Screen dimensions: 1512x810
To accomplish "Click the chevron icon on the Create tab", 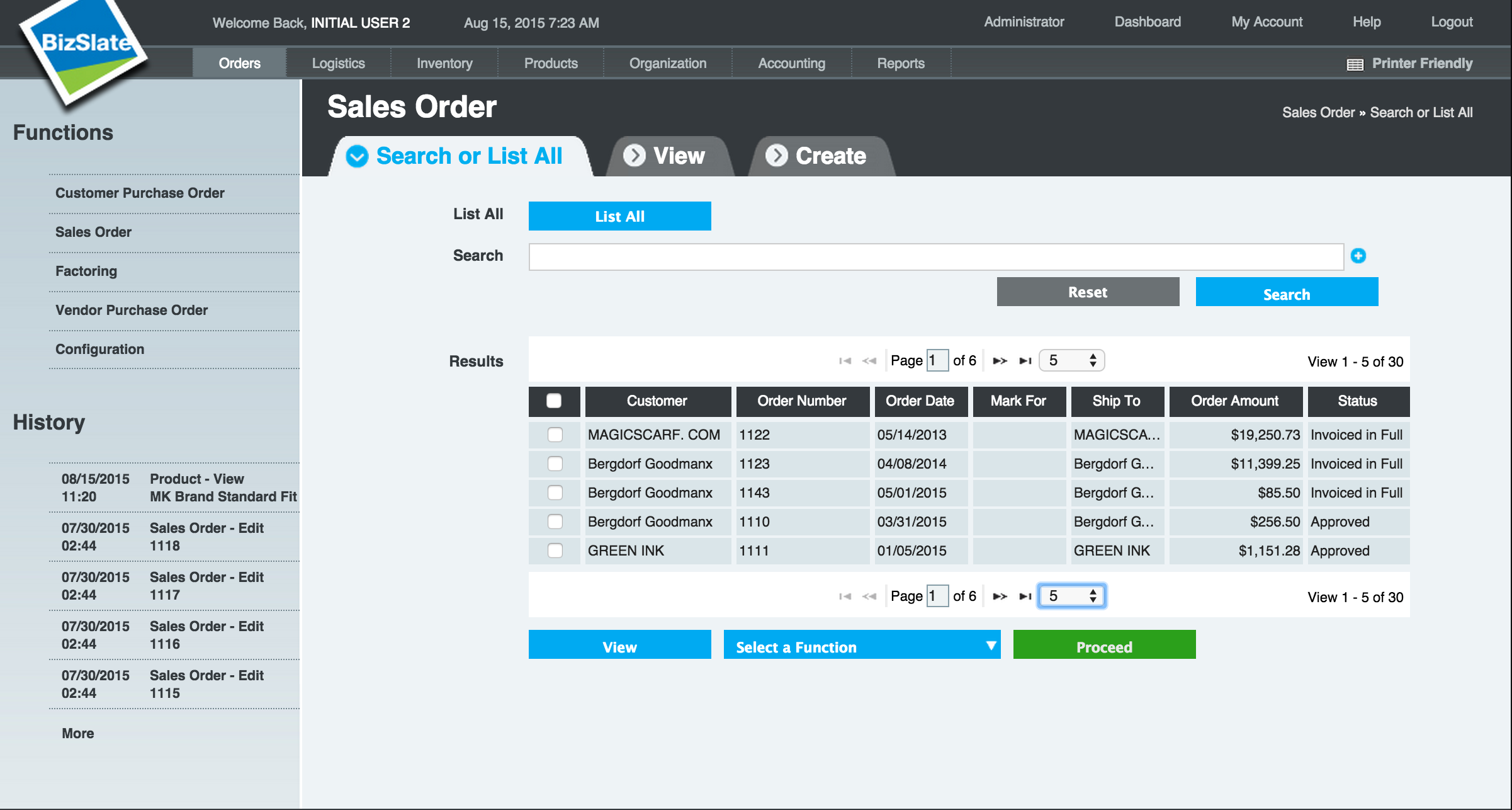I will pos(777,156).
